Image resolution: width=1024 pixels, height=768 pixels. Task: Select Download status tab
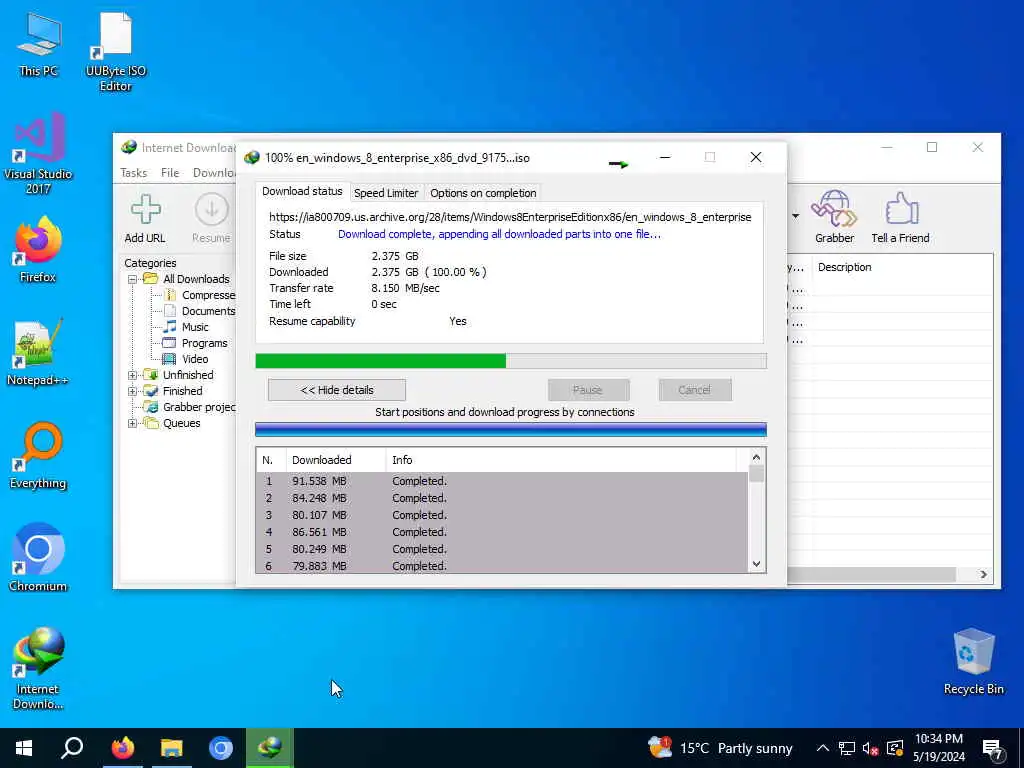[302, 191]
